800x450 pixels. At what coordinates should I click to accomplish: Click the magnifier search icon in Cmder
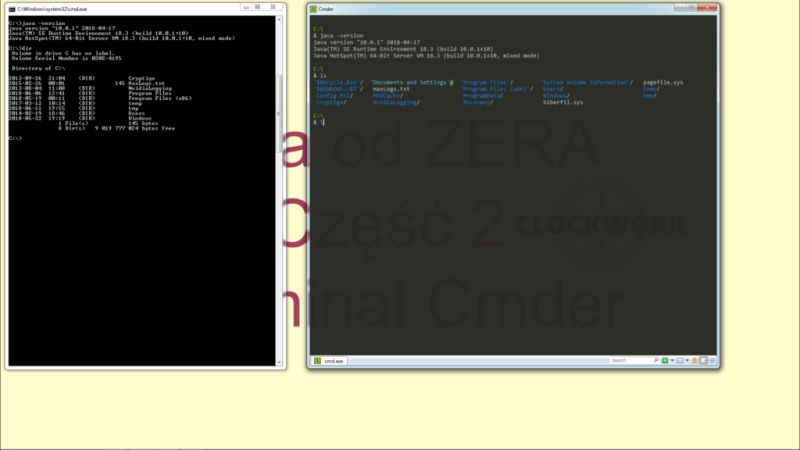point(656,360)
